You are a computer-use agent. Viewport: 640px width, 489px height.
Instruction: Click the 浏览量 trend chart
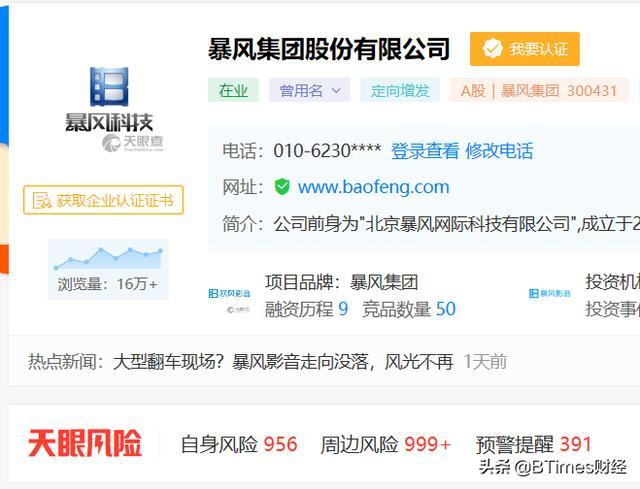click(x=108, y=258)
